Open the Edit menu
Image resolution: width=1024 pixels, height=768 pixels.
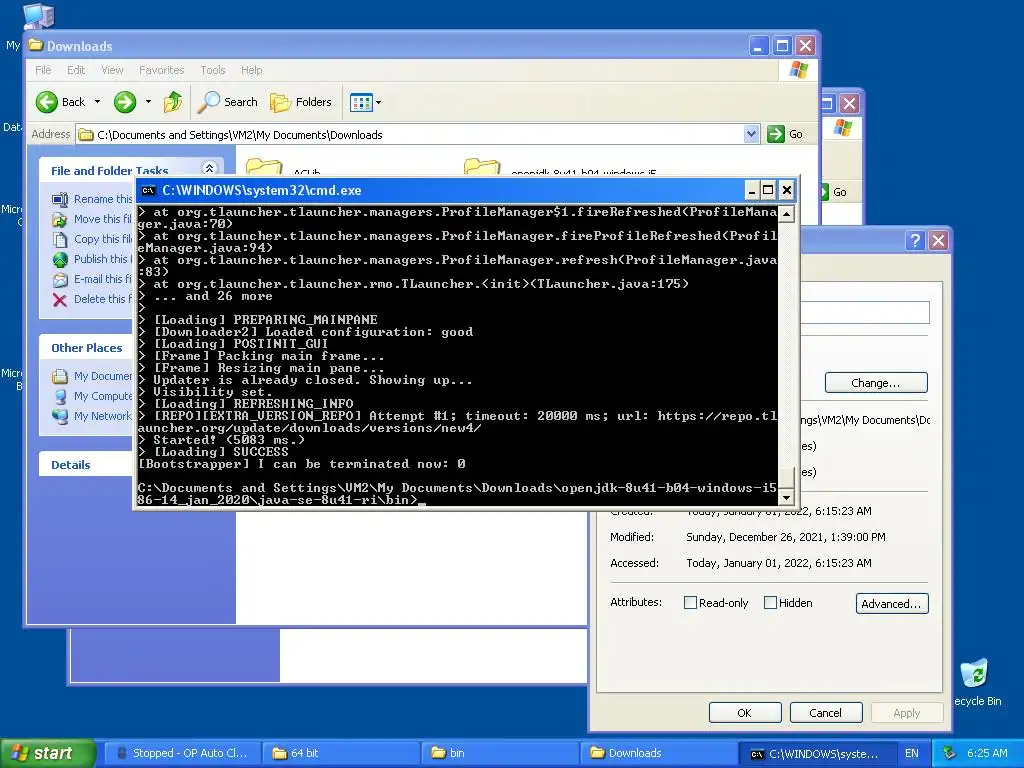pyautogui.click(x=76, y=70)
